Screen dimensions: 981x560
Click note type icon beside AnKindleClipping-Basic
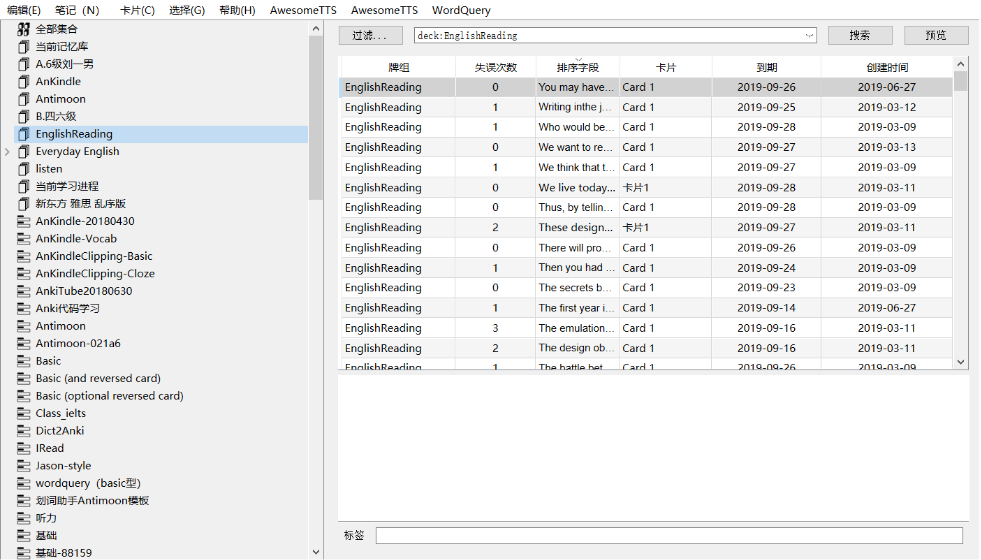(x=24, y=257)
